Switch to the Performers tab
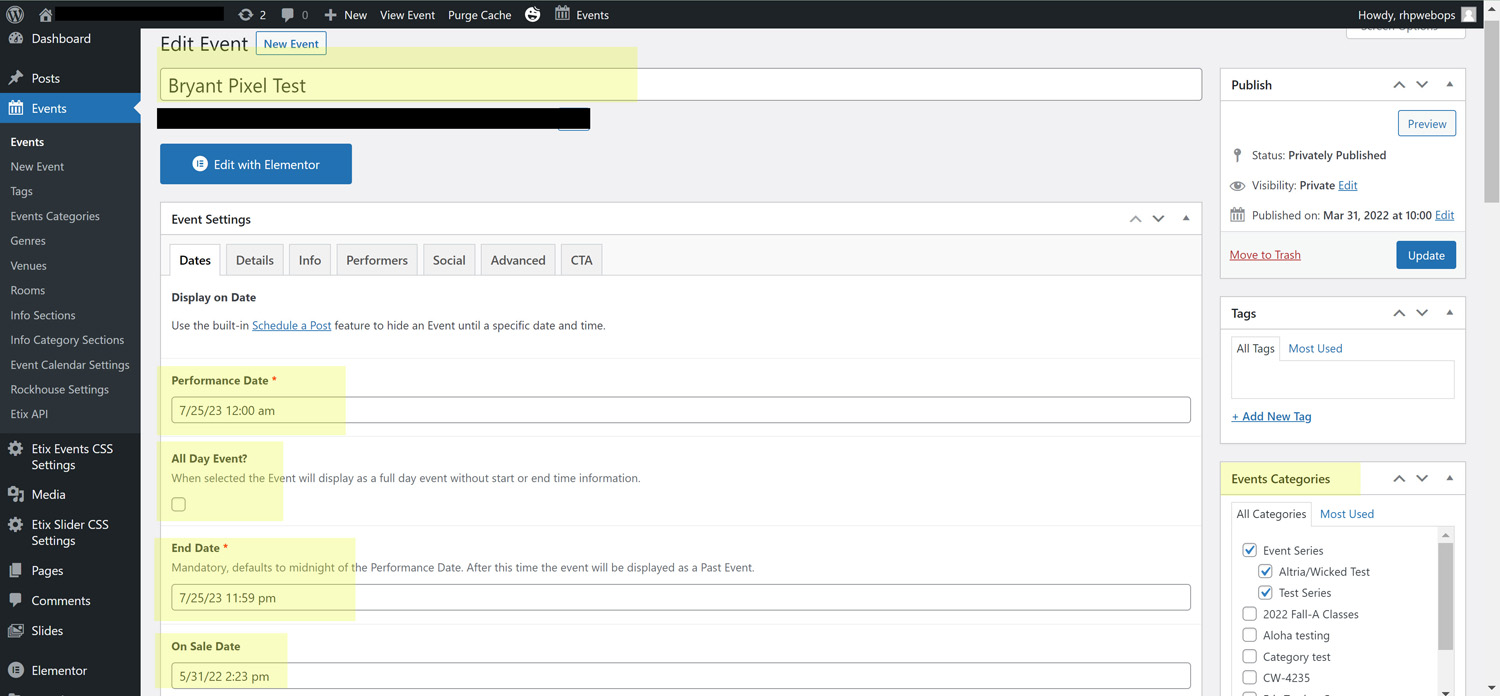The image size is (1500, 696). pyautogui.click(x=376, y=260)
